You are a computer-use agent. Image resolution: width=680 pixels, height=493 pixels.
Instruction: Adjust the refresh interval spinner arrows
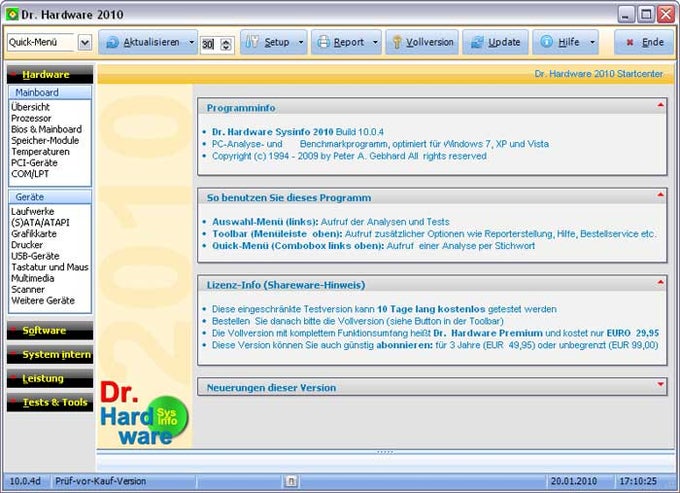pos(226,44)
